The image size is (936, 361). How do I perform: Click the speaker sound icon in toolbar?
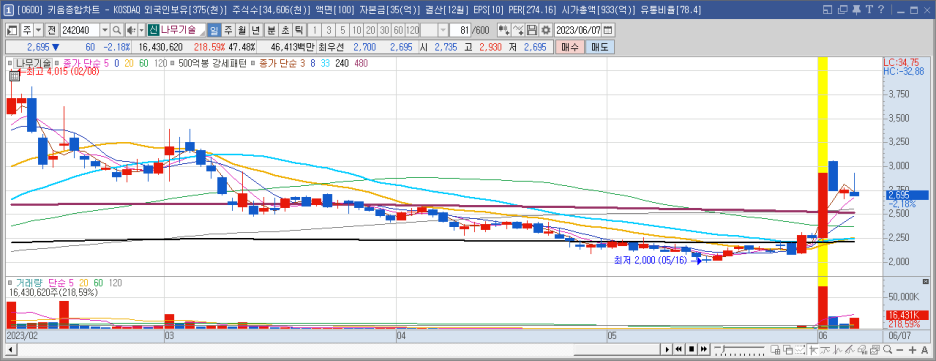point(131,30)
